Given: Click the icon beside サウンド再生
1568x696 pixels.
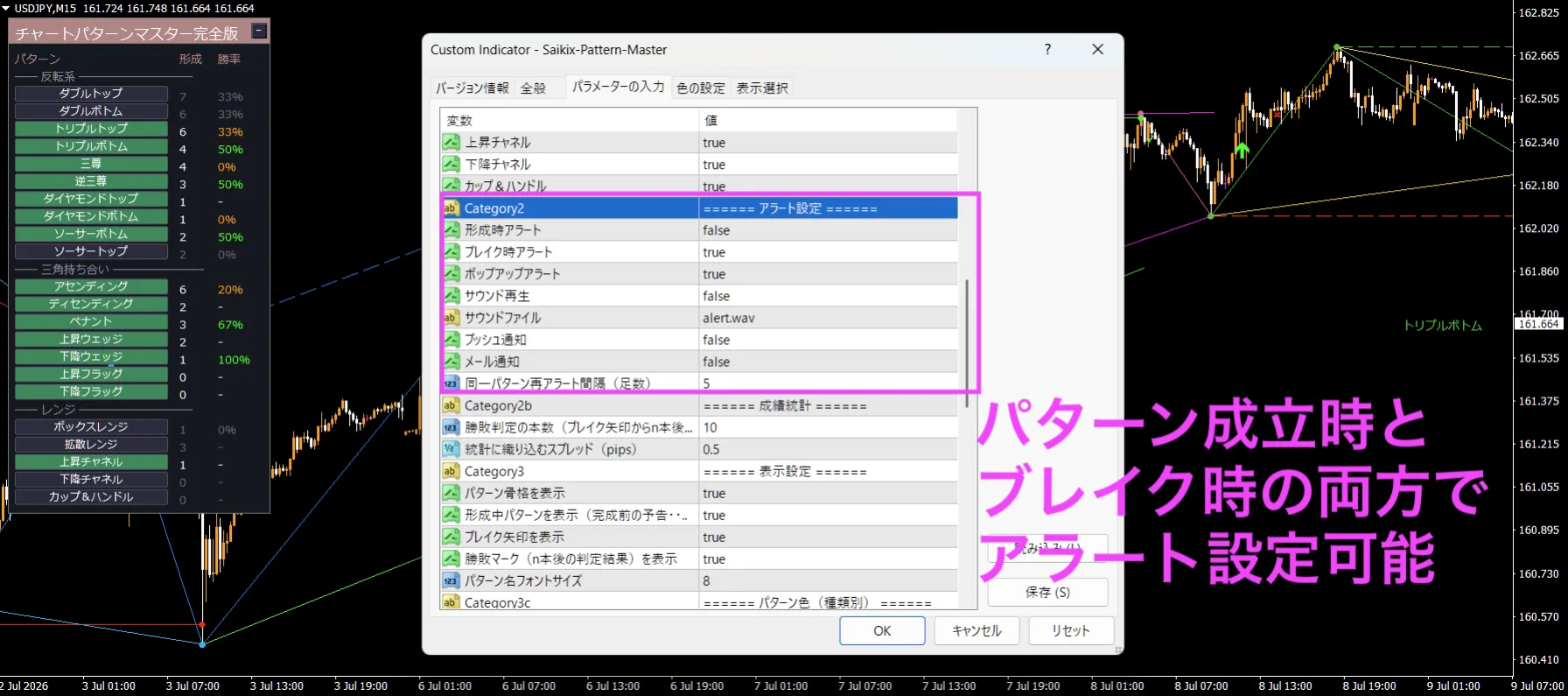Looking at the screenshot, I should (x=451, y=295).
